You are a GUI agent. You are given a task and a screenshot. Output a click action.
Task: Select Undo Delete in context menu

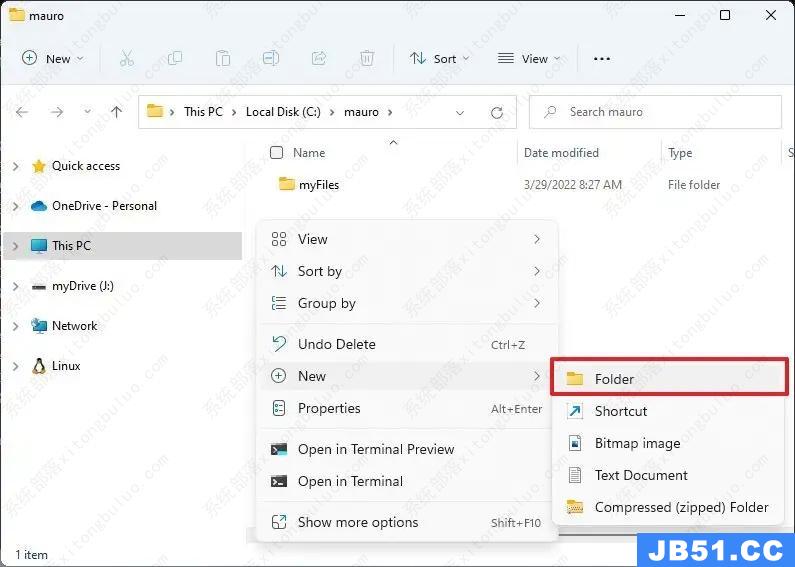(x=336, y=344)
